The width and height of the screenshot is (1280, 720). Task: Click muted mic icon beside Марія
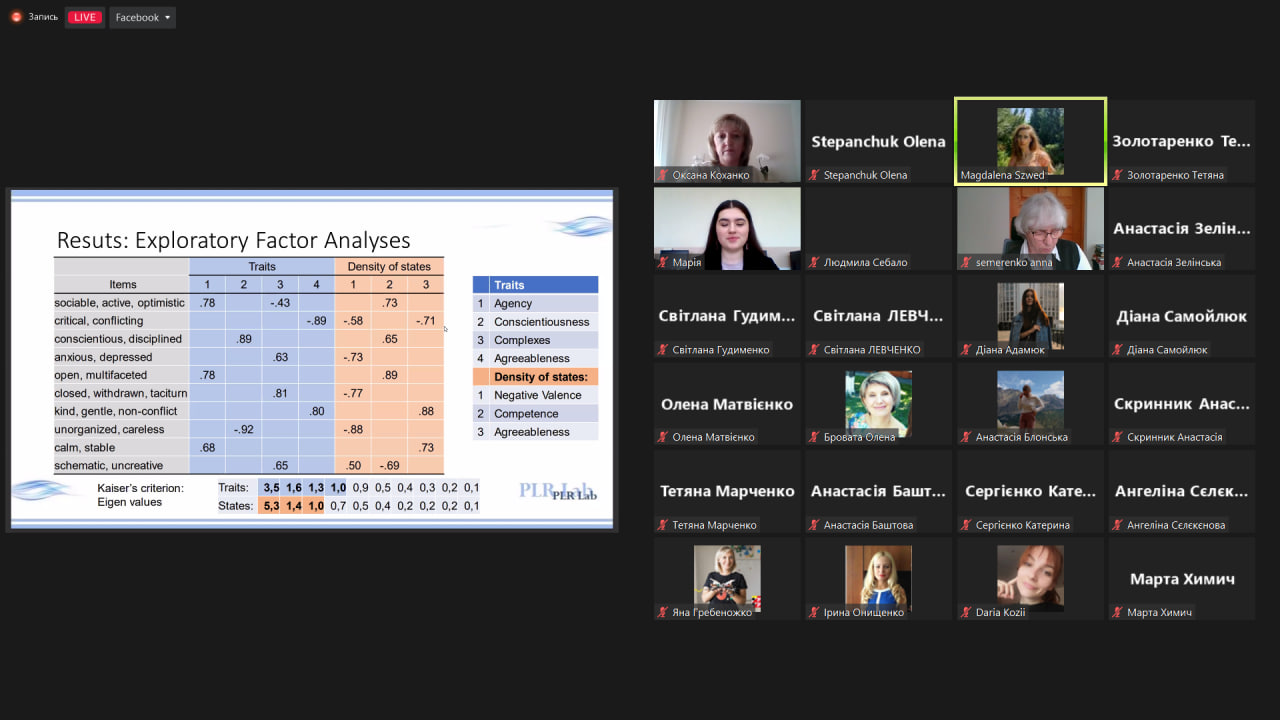point(663,263)
